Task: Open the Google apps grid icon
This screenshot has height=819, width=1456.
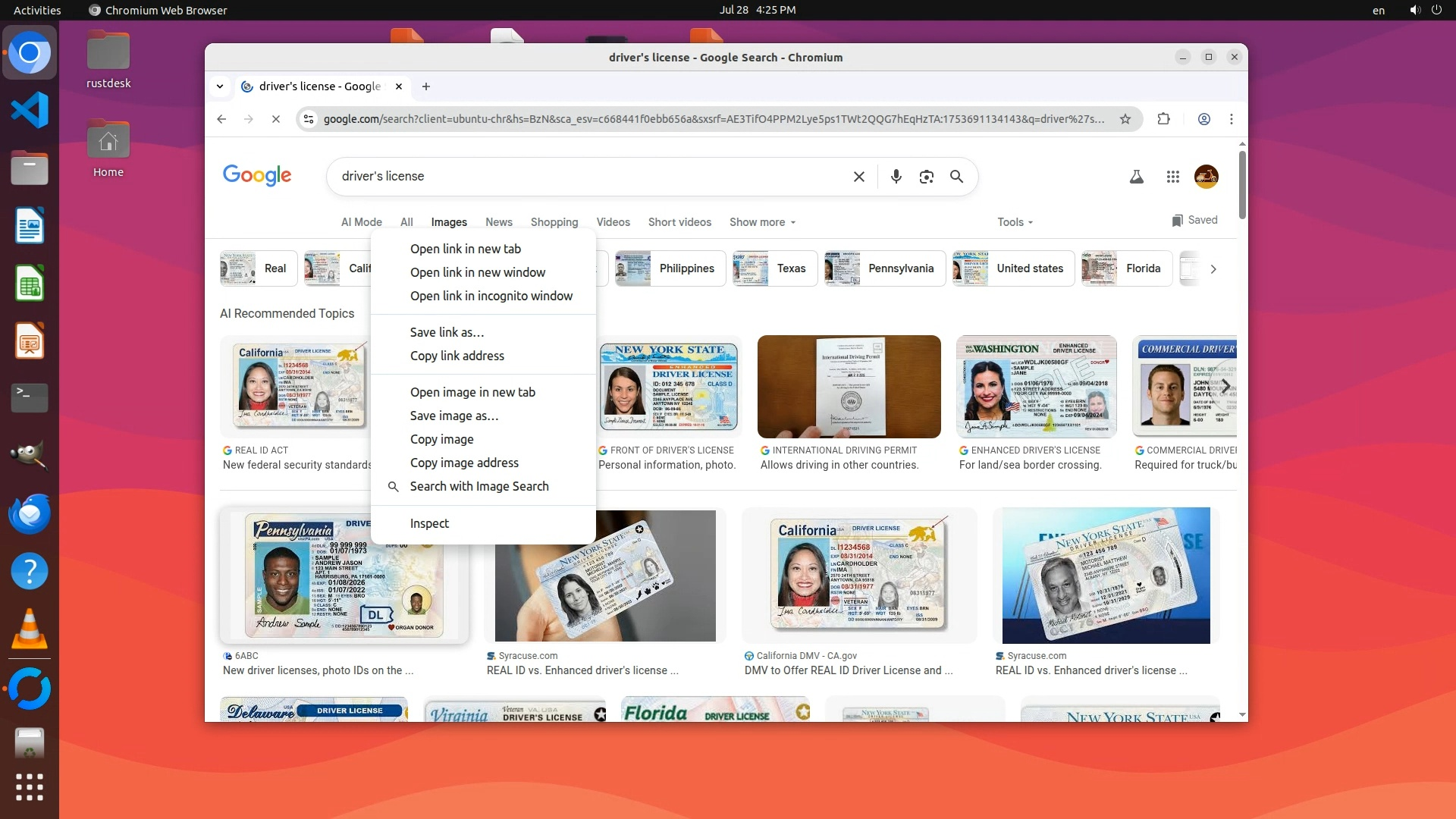Action: (x=1172, y=177)
